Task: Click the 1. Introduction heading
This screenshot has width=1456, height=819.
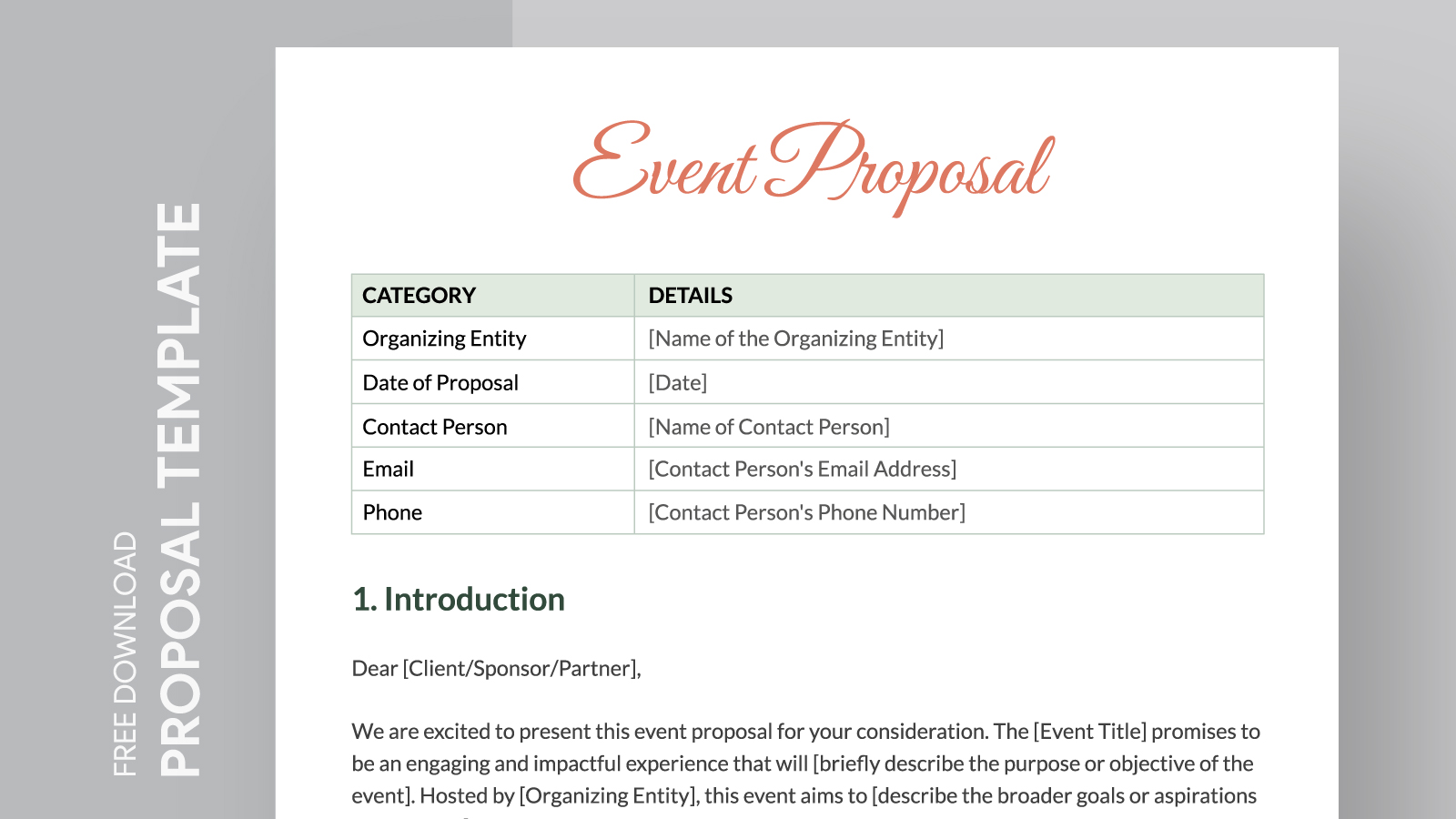Action: coord(458,600)
